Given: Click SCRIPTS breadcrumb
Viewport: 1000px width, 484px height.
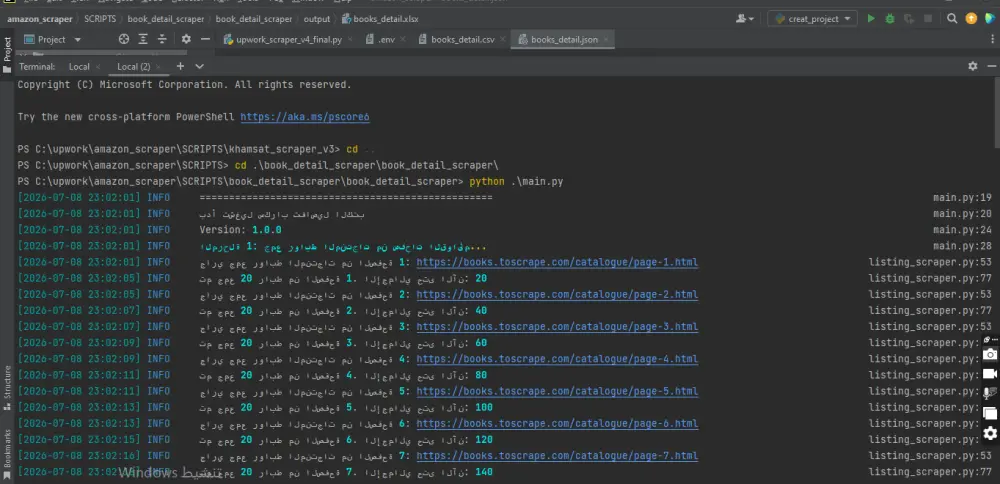Looking at the screenshot, I should point(100,19).
